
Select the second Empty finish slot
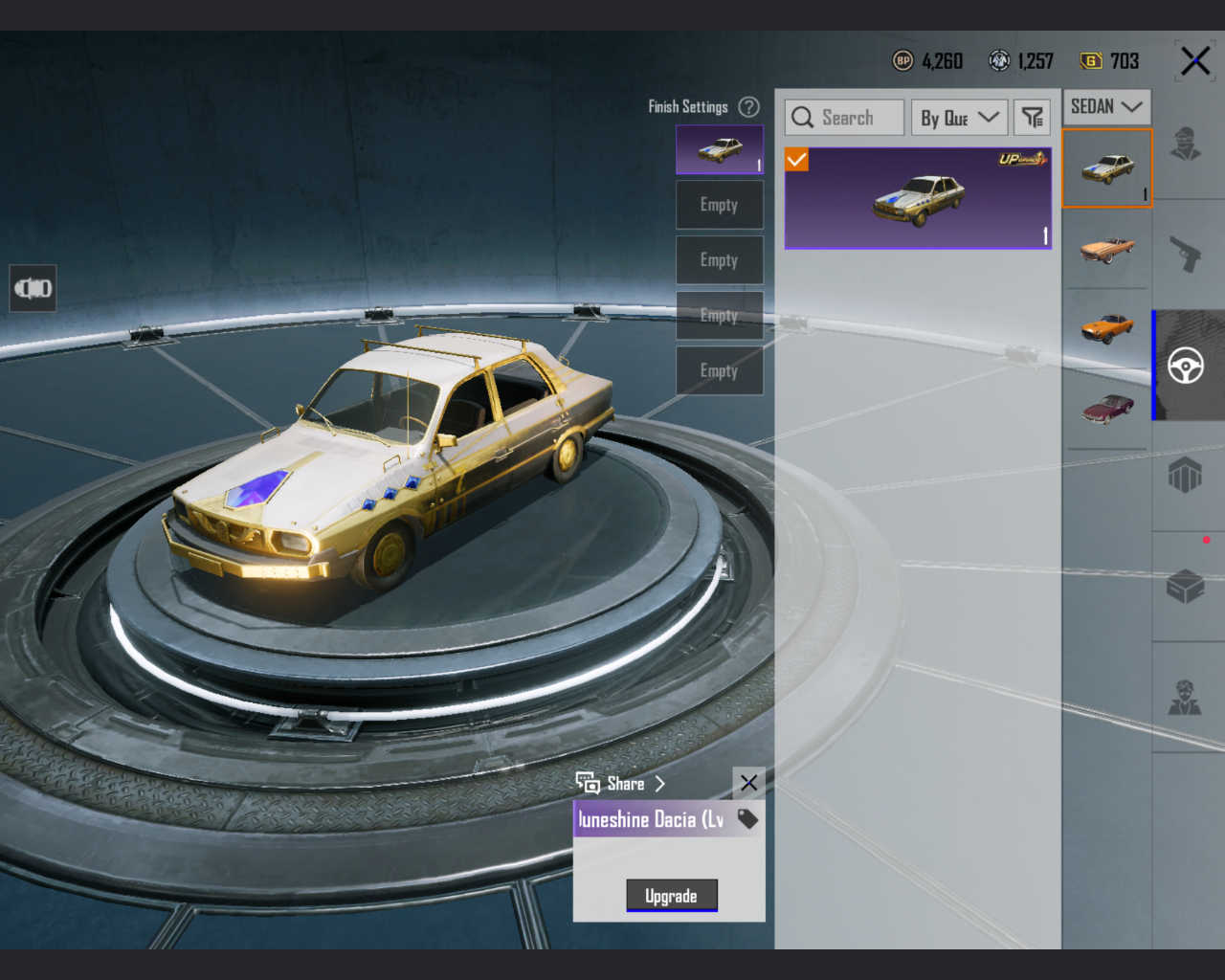(x=720, y=260)
